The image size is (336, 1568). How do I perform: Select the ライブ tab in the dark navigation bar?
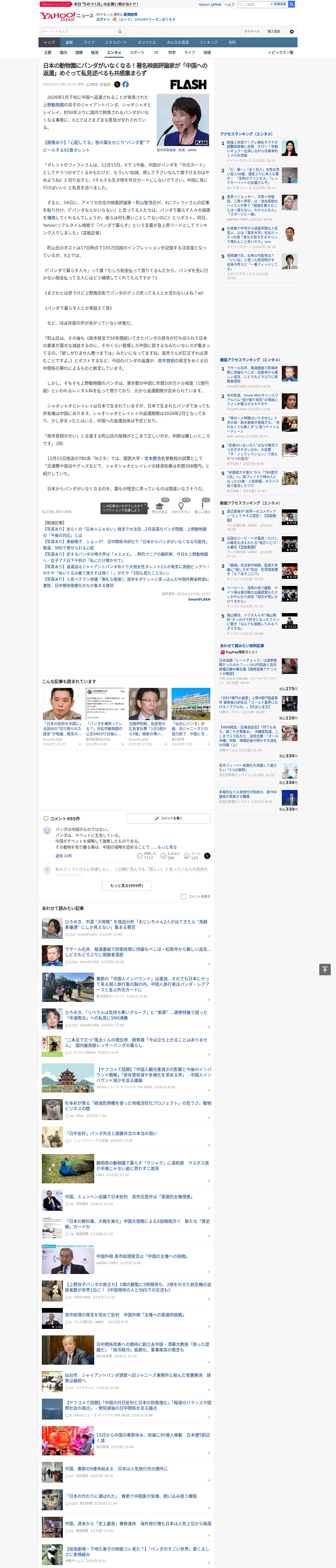pos(89,43)
